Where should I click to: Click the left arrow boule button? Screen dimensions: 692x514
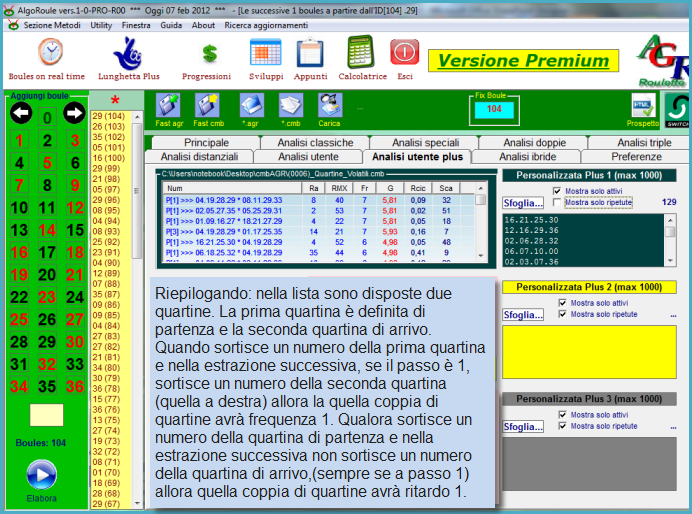click(21, 113)
